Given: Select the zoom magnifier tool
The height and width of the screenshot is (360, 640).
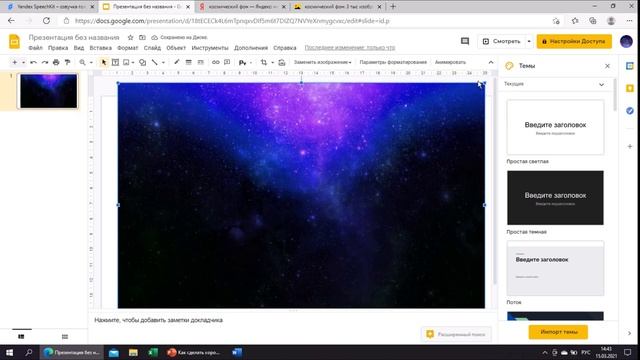Looking at the screenshot, I should (82, 62).
